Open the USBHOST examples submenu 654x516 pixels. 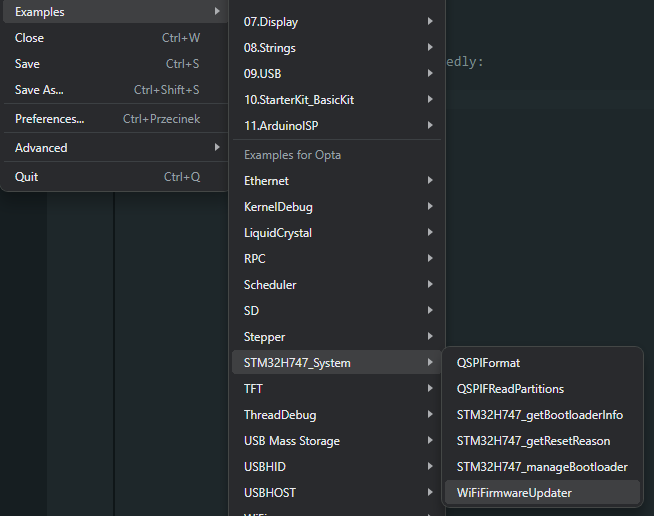click(337, 493)
